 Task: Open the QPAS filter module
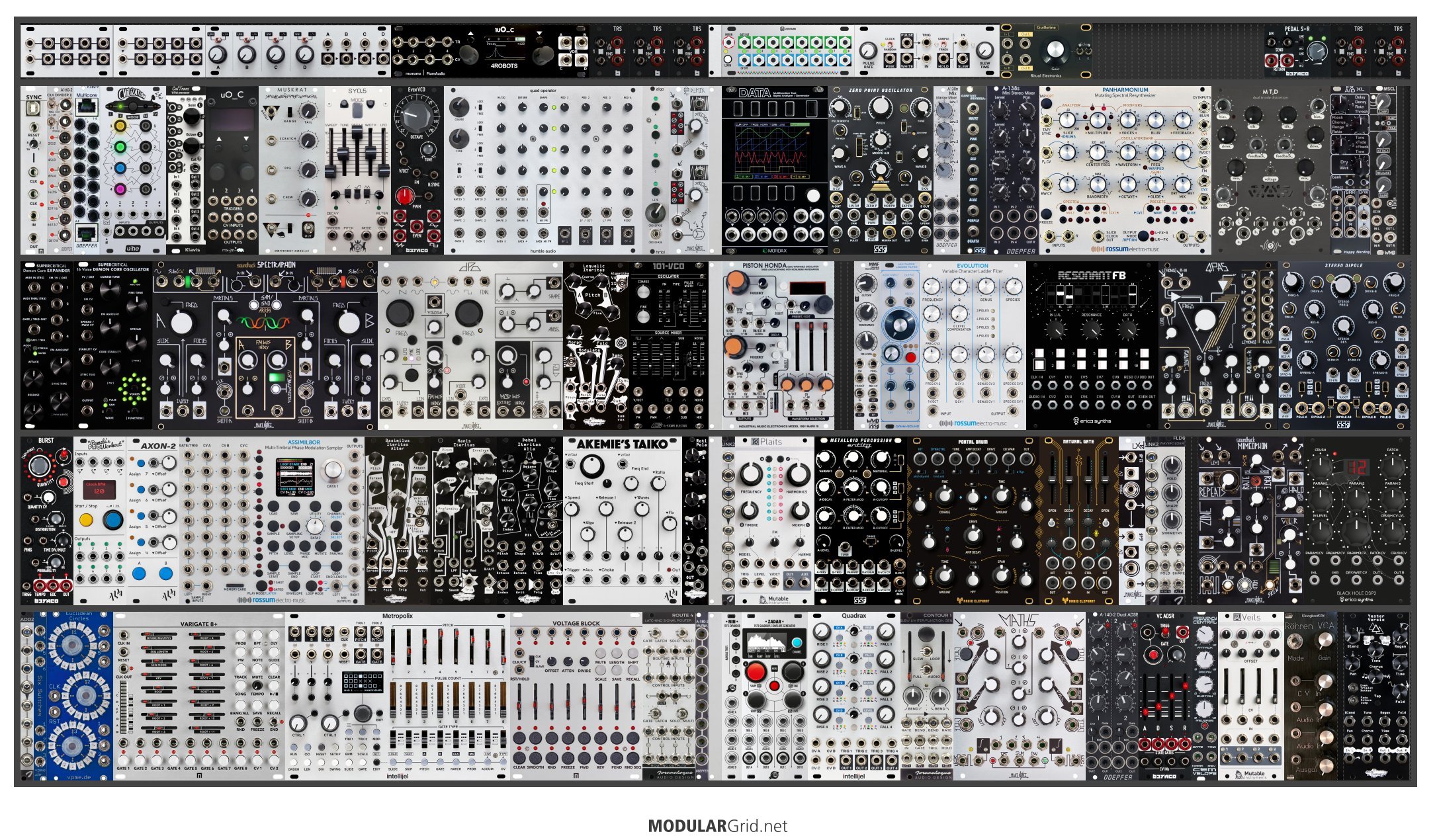click(x=1218, y=345)
